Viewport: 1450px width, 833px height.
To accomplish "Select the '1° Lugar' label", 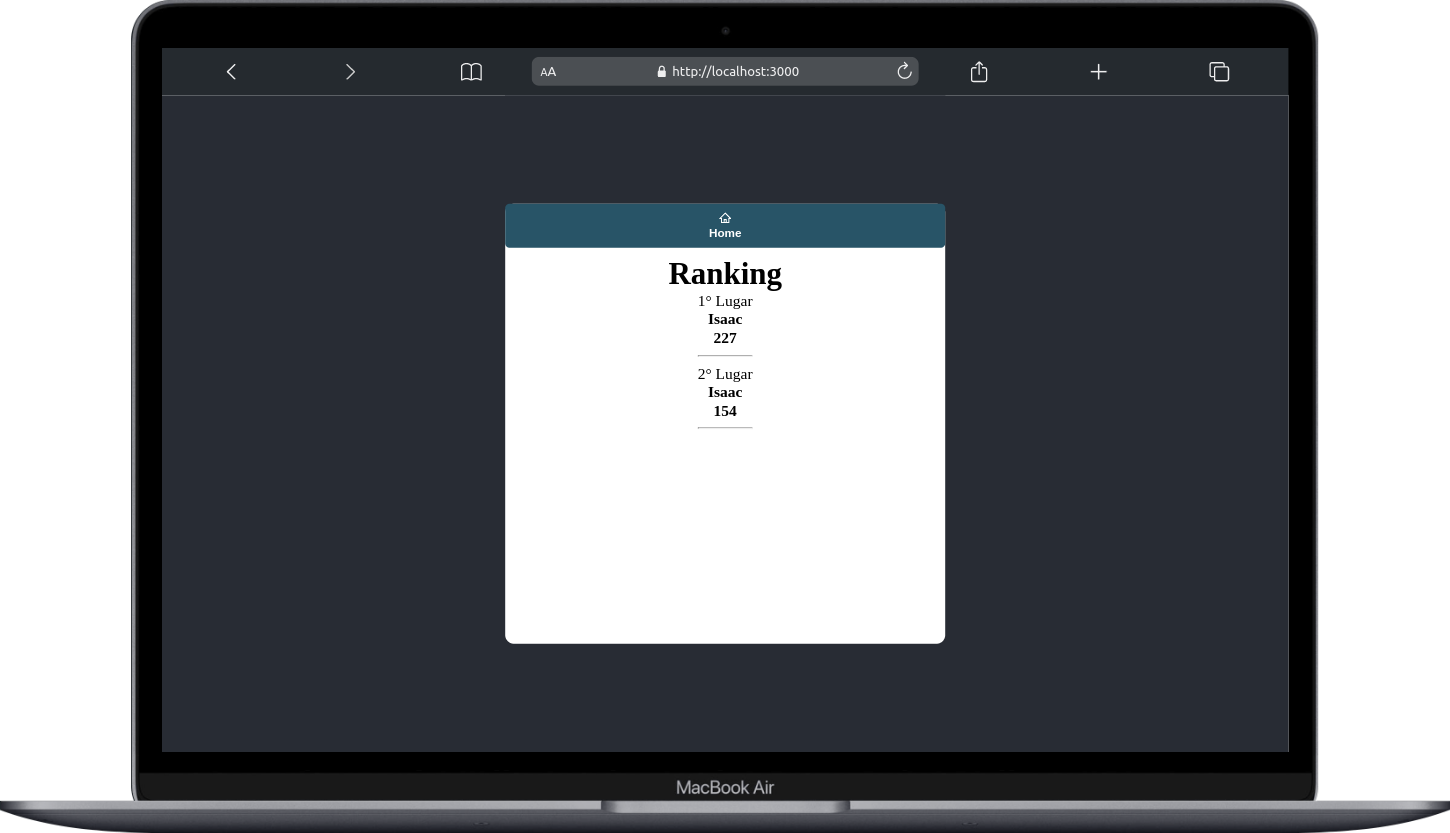I will (x=725, y=301).
